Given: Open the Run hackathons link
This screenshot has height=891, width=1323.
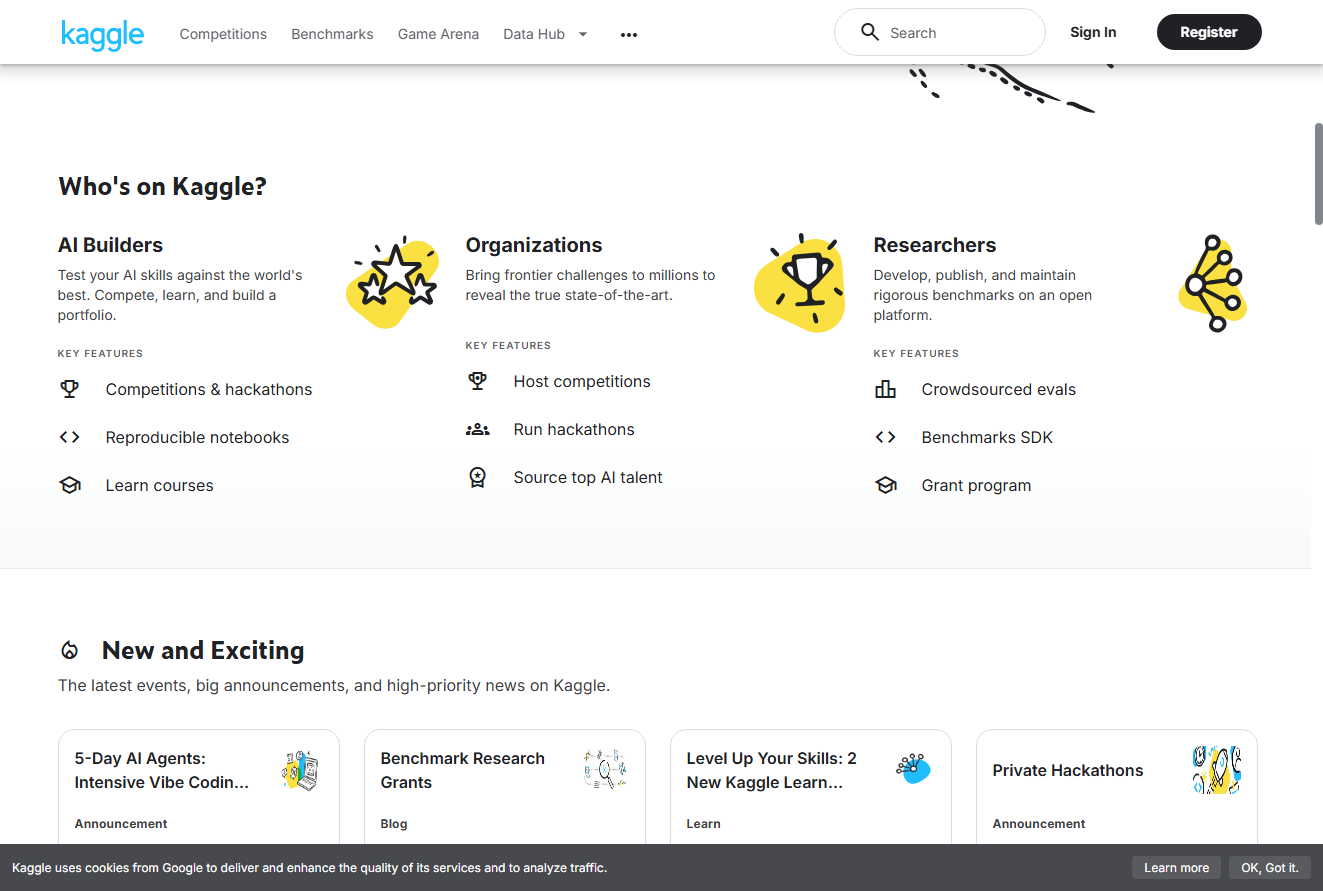Looking at the screenshot, I should point(574,429).
